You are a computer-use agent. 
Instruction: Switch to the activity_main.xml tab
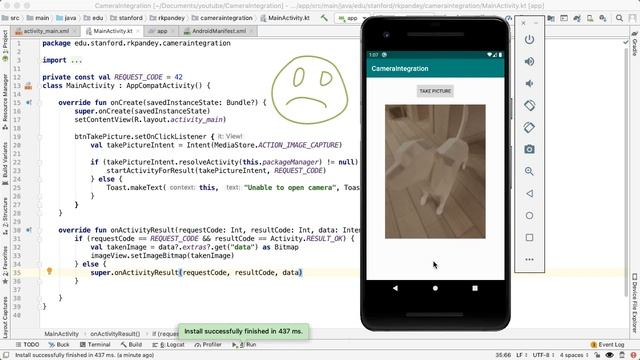46,31
